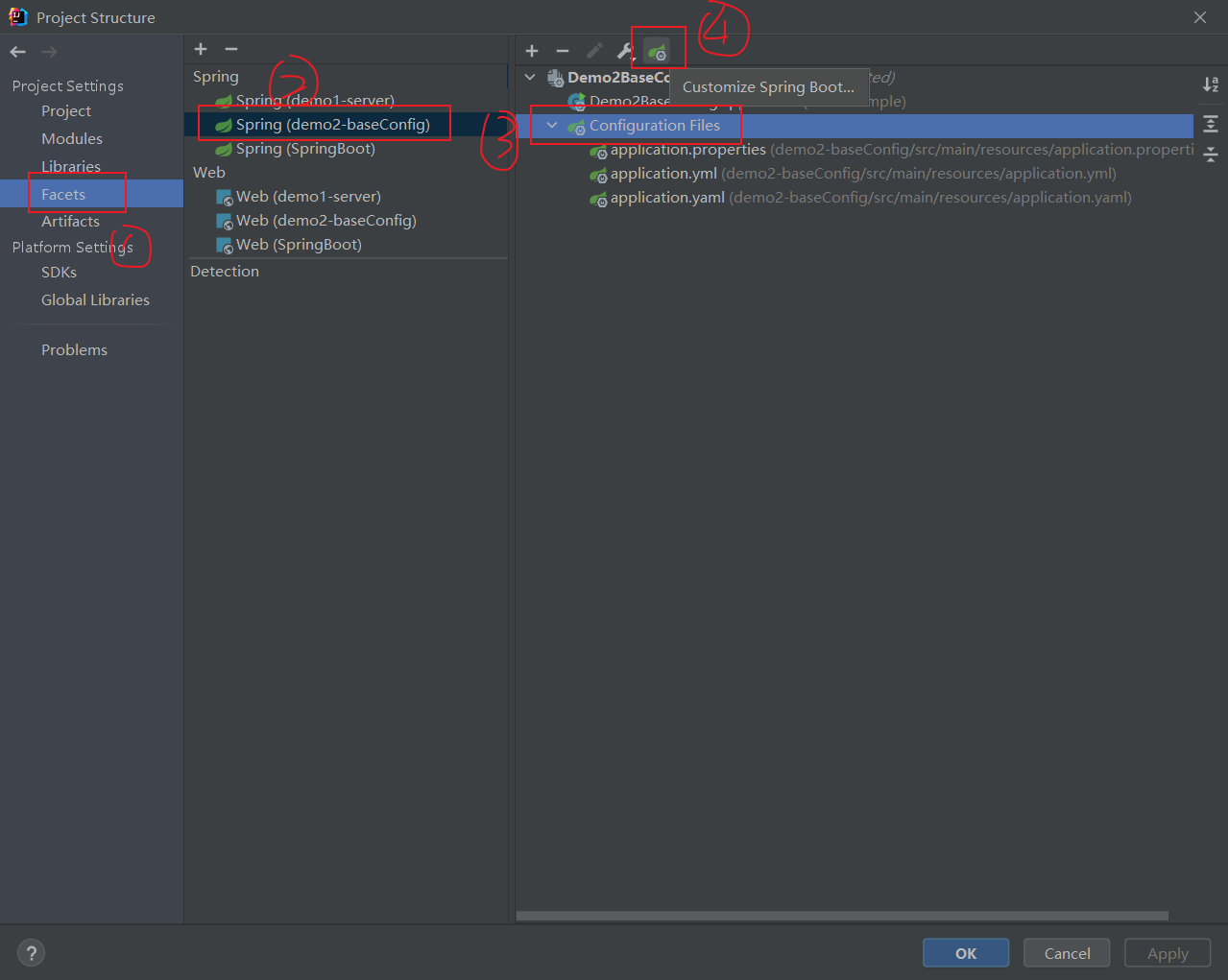Viewport: 1228px width, 980px height.
Task: Select Spring (demo2-baseConfig) facet
Action: point(333,125)
